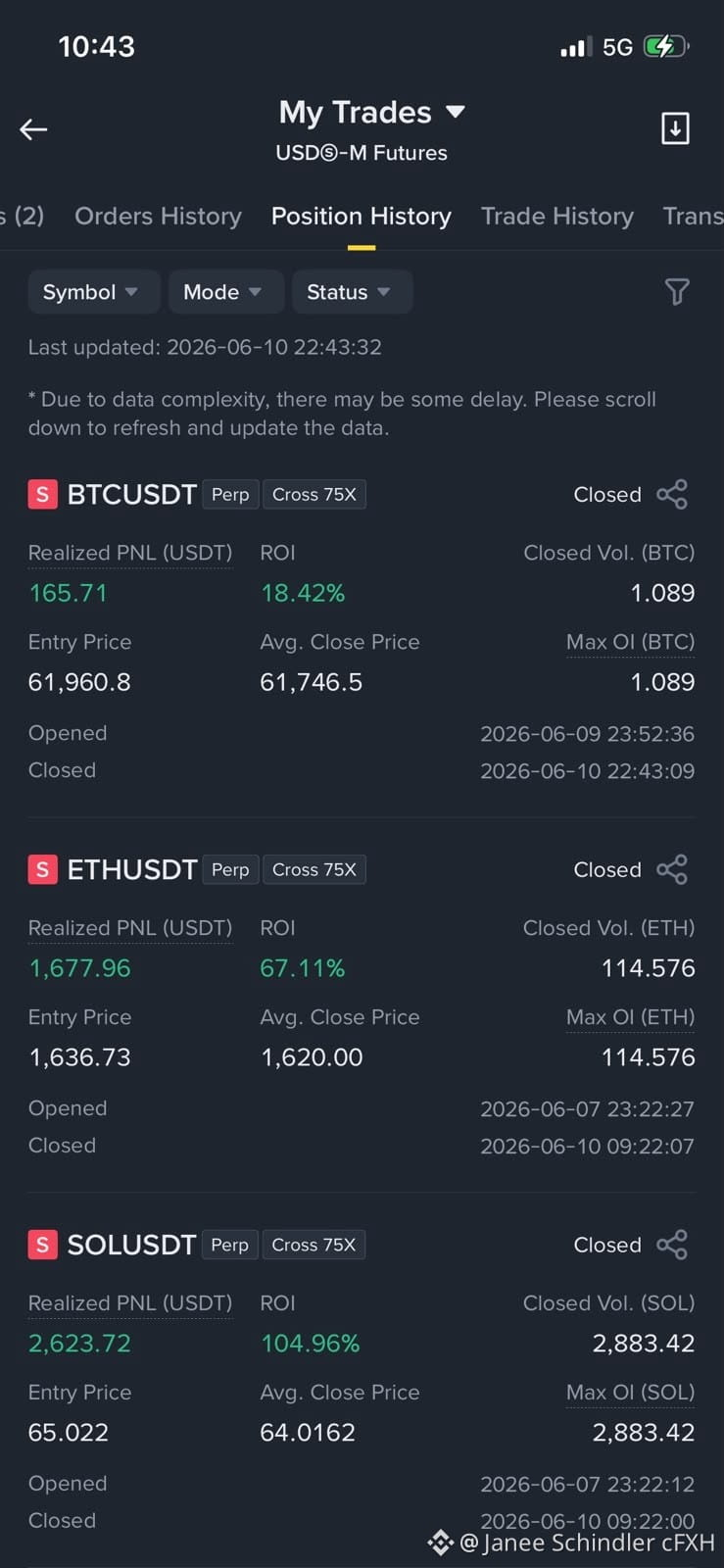Share the ETHUSDT closed position

point(672,869)
